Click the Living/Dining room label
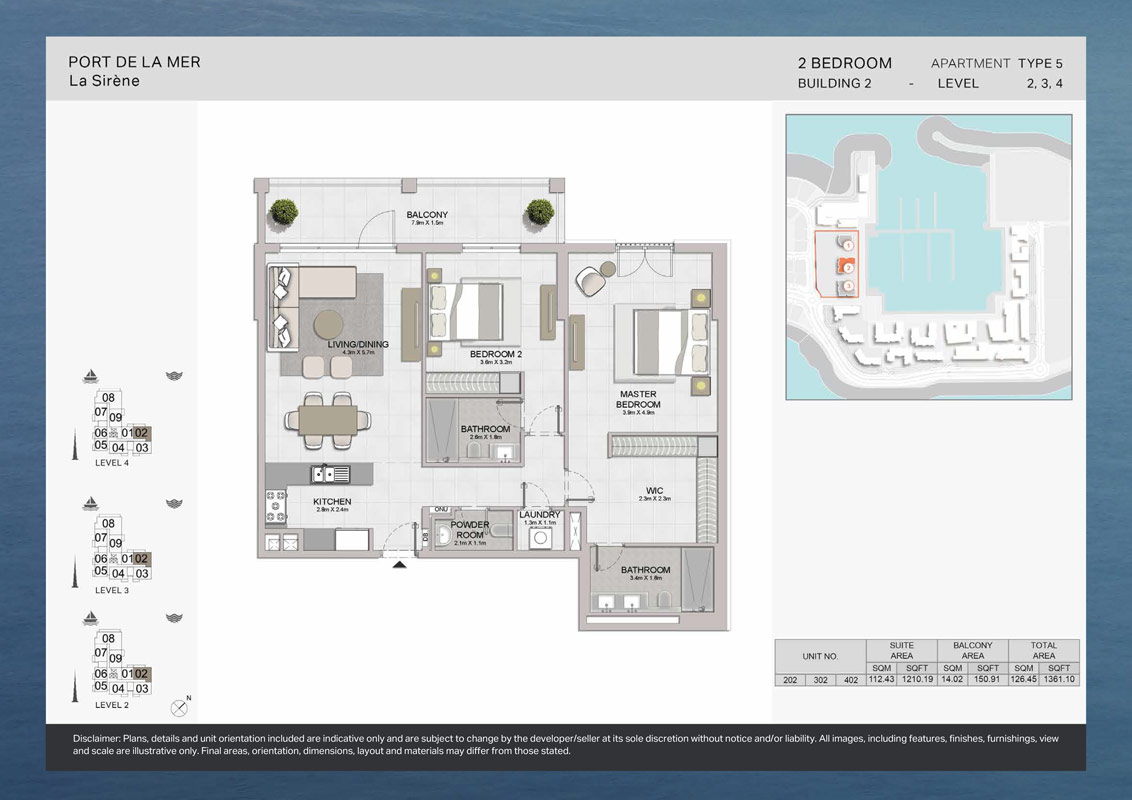The width and height of the screenshot is (1132, 800). [358, 345]
